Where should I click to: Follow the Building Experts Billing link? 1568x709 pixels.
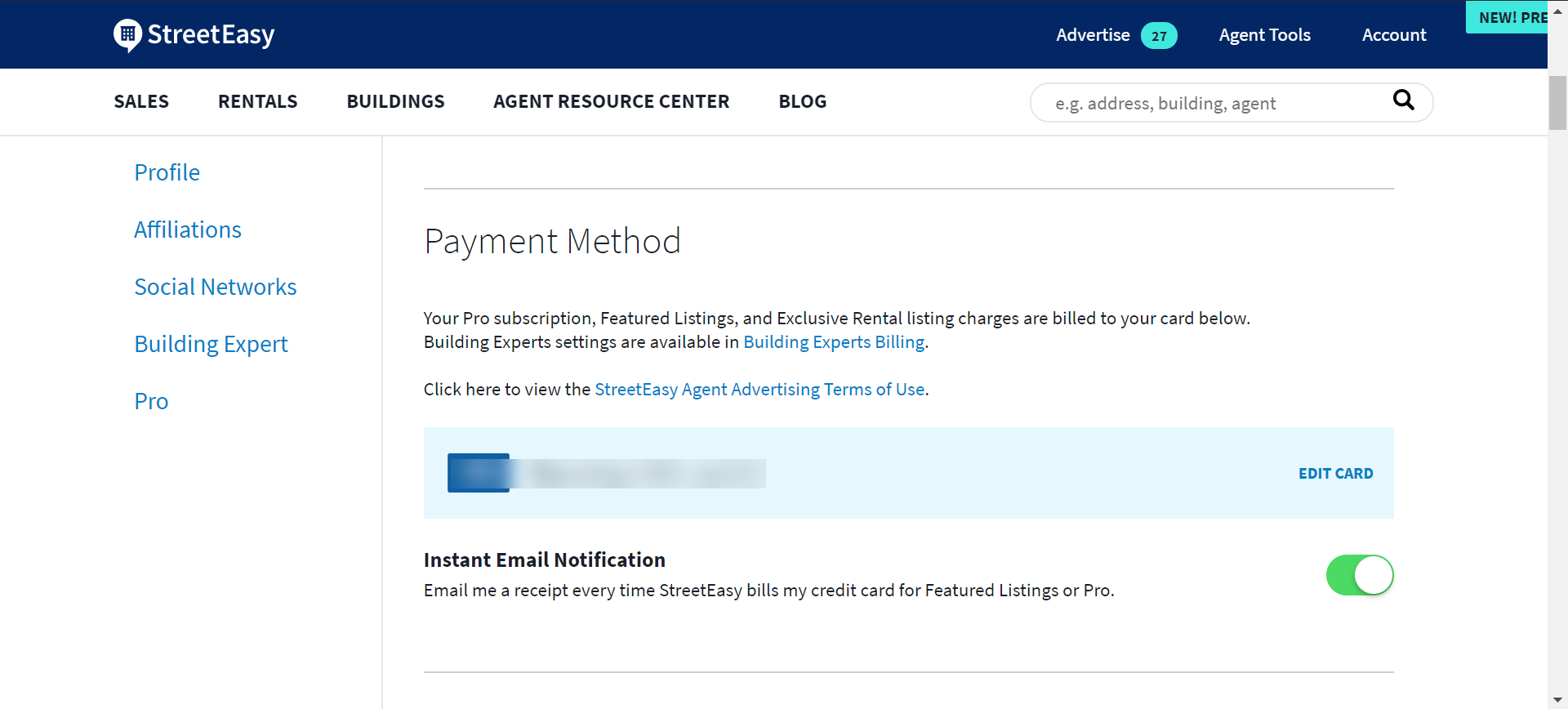834,342
